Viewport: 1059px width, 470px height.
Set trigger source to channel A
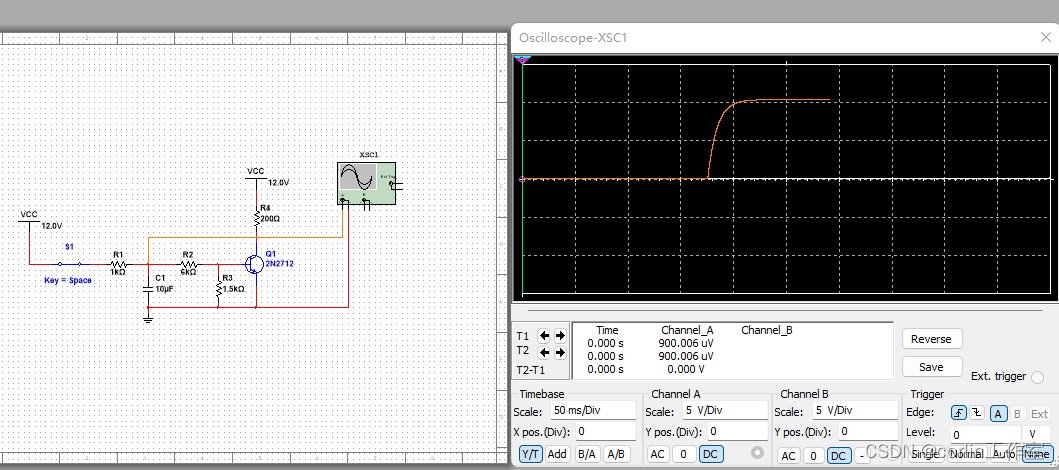tap(999, 413)
